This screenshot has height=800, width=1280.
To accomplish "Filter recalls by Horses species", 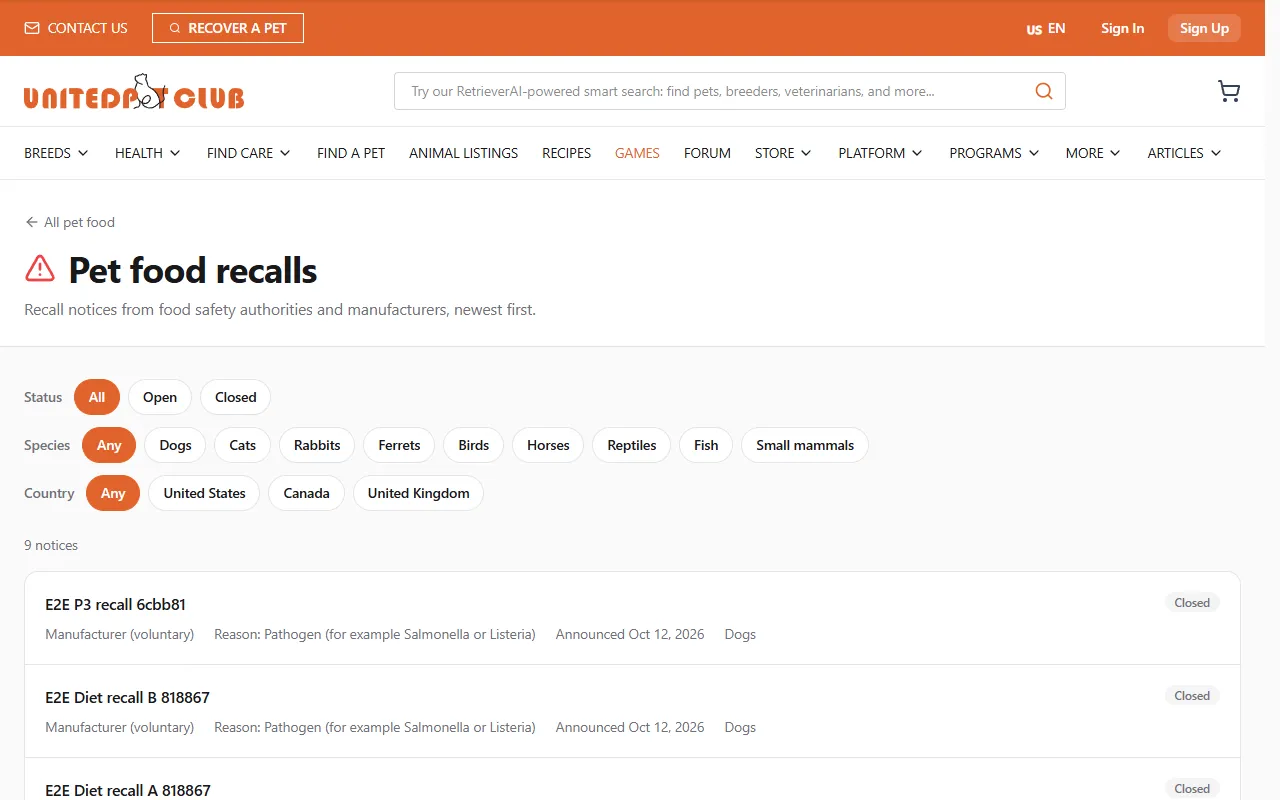I will click(548, 445).
